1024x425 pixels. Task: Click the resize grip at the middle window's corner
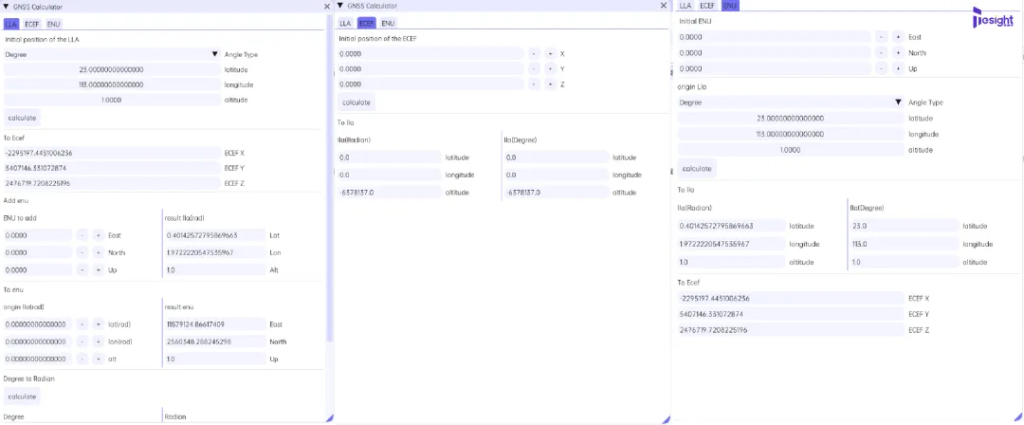point(665,419)
